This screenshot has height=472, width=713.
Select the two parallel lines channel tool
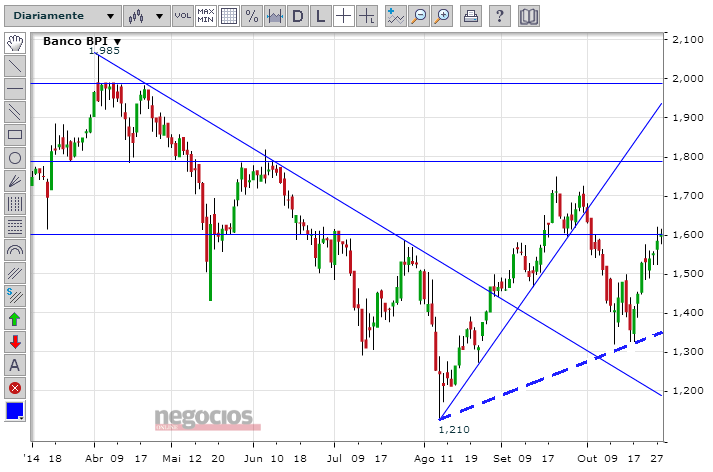point(15,112)
